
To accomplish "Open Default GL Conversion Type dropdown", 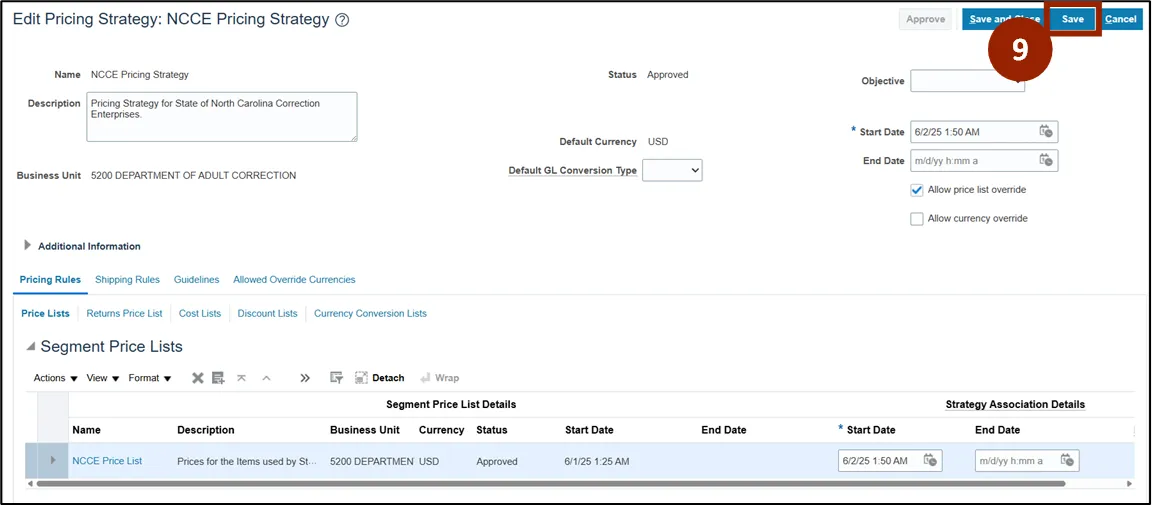I will [672, 170].
